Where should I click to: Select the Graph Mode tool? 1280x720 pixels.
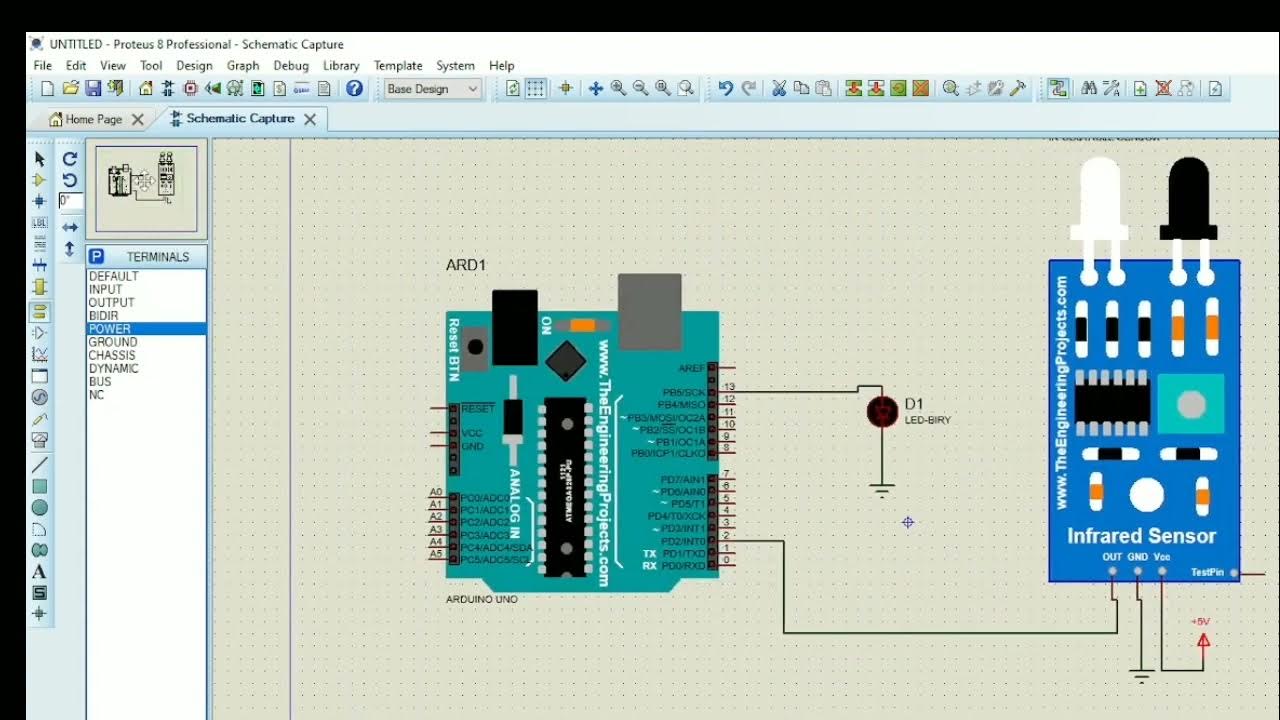click(40, 354)
